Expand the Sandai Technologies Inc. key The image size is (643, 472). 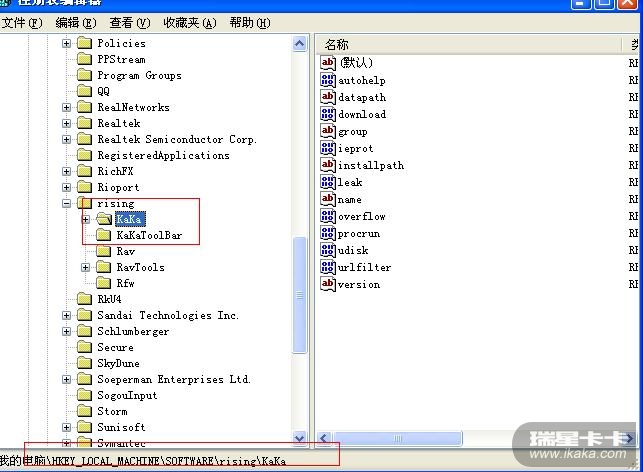click(66, 315)
